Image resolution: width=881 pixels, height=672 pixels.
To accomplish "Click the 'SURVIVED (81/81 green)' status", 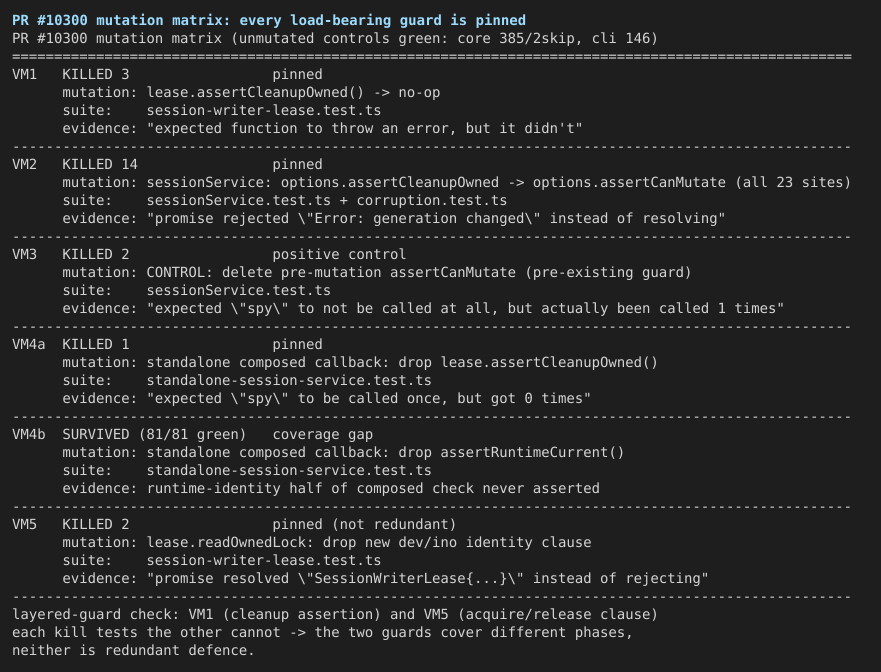I will [x=155, y=434].
